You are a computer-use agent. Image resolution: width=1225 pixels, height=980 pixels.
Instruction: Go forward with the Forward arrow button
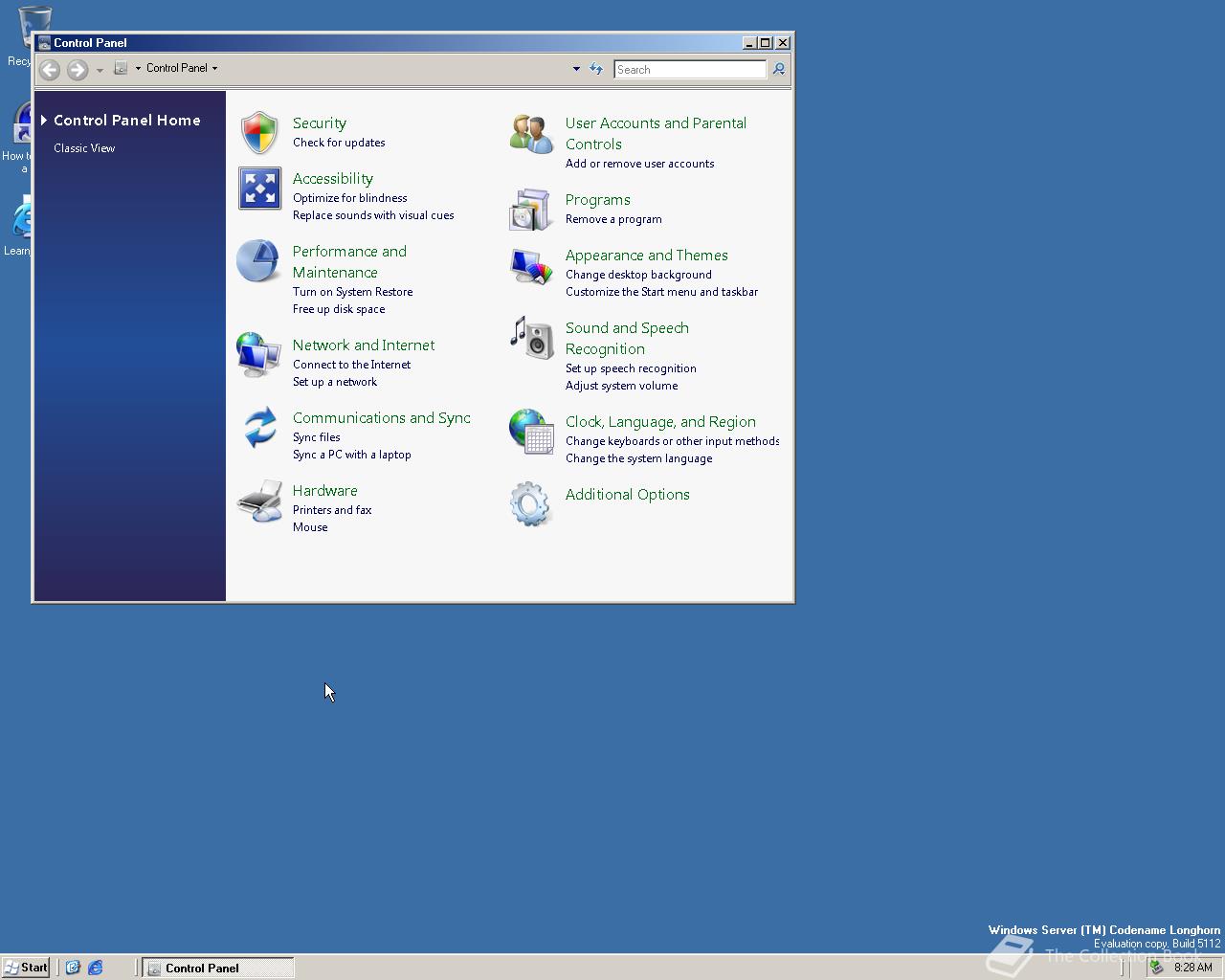[78, 69]
